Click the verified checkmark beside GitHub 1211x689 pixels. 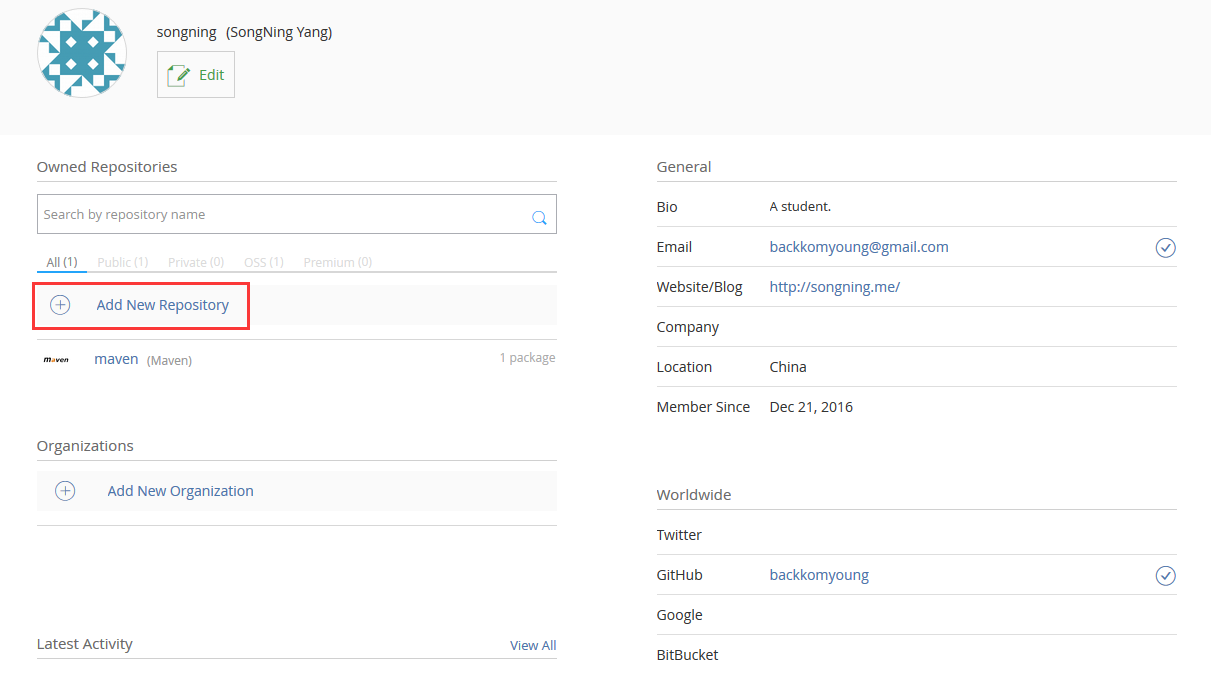coord(1165,575)
